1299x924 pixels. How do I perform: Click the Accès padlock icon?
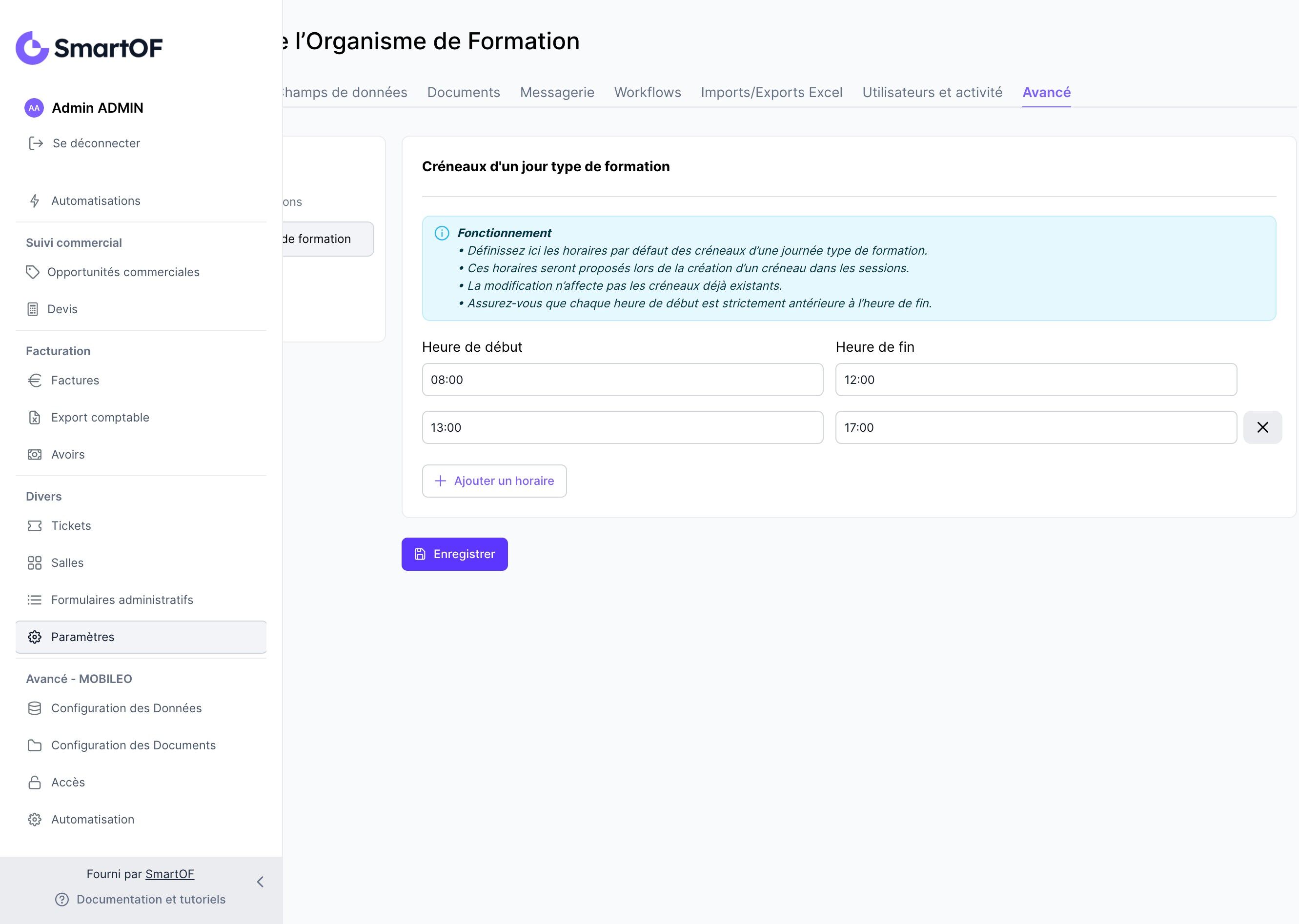pyautogui.click(x=35, y=783)
